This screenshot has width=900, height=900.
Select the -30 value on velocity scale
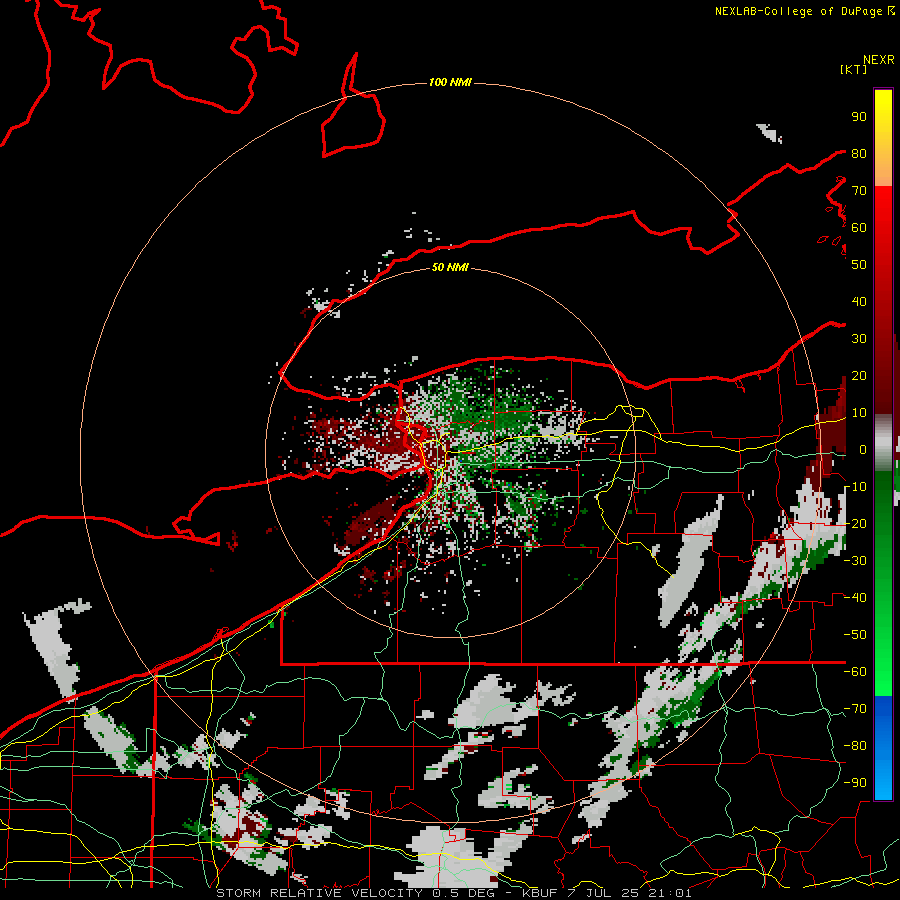tap(855, 560)
